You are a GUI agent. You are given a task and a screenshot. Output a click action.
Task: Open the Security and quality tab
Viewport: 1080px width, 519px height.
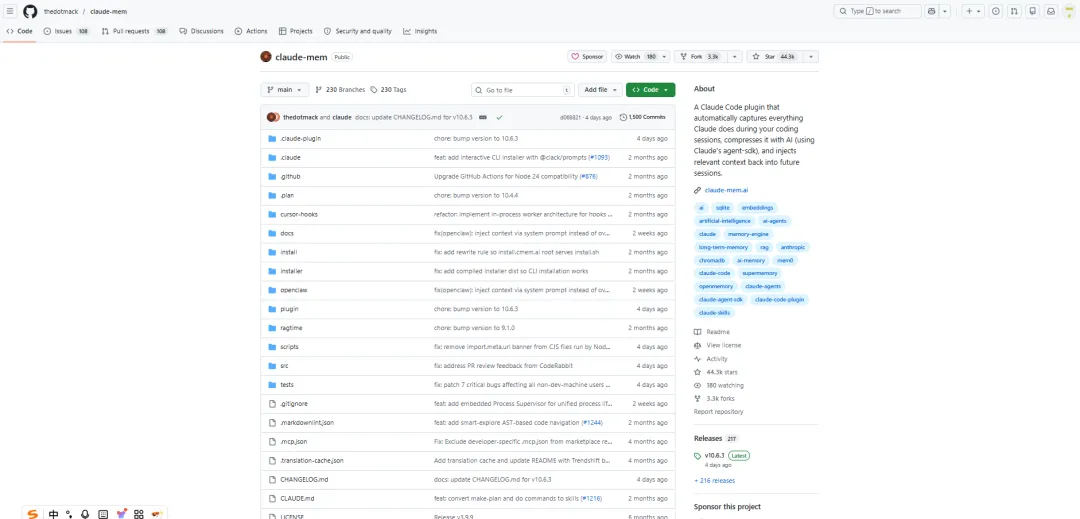pos(357,31)
